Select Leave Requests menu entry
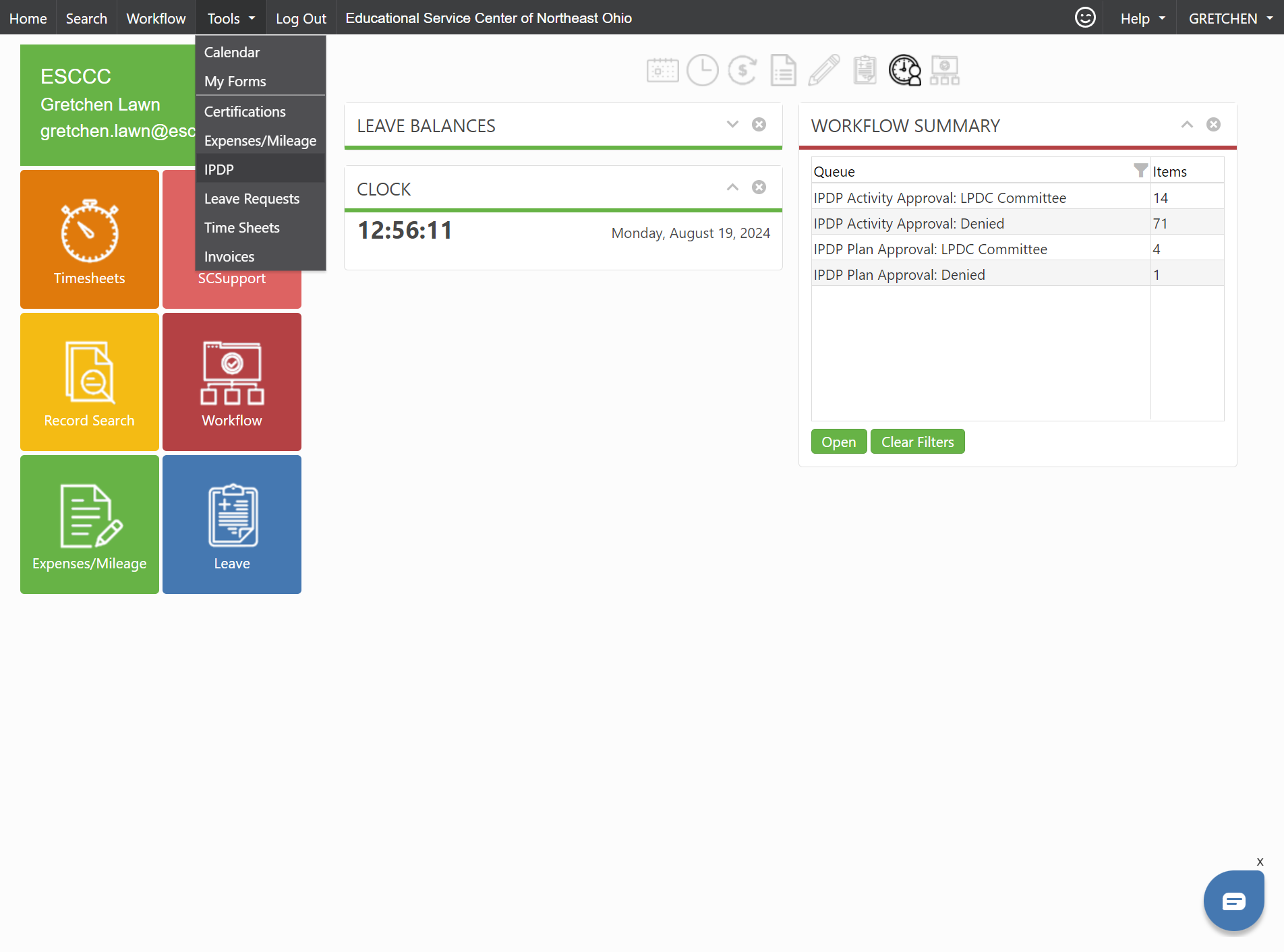 pyautogui.click(x=260, y=198)
